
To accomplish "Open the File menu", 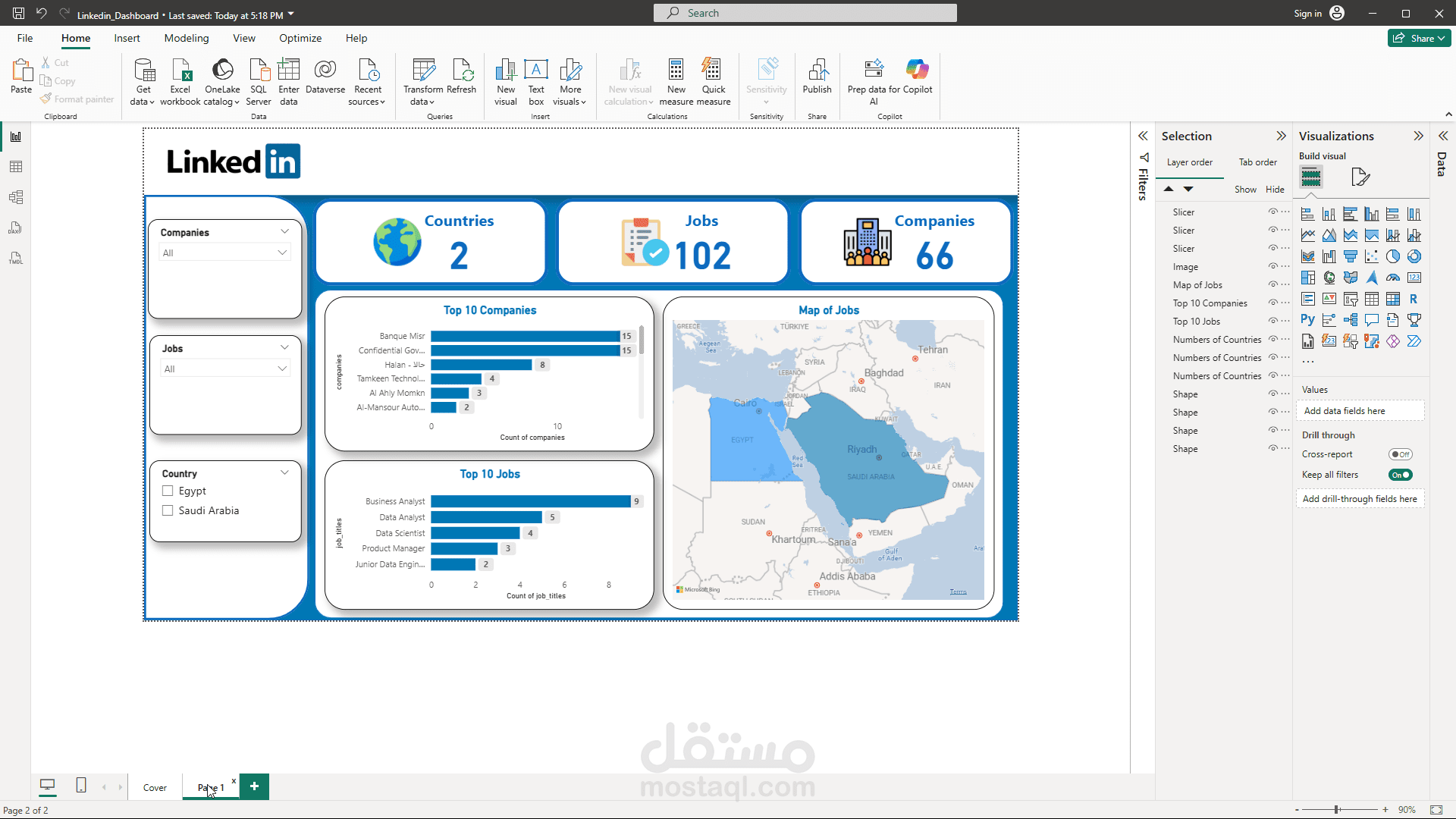I will [x=25, y=39].
